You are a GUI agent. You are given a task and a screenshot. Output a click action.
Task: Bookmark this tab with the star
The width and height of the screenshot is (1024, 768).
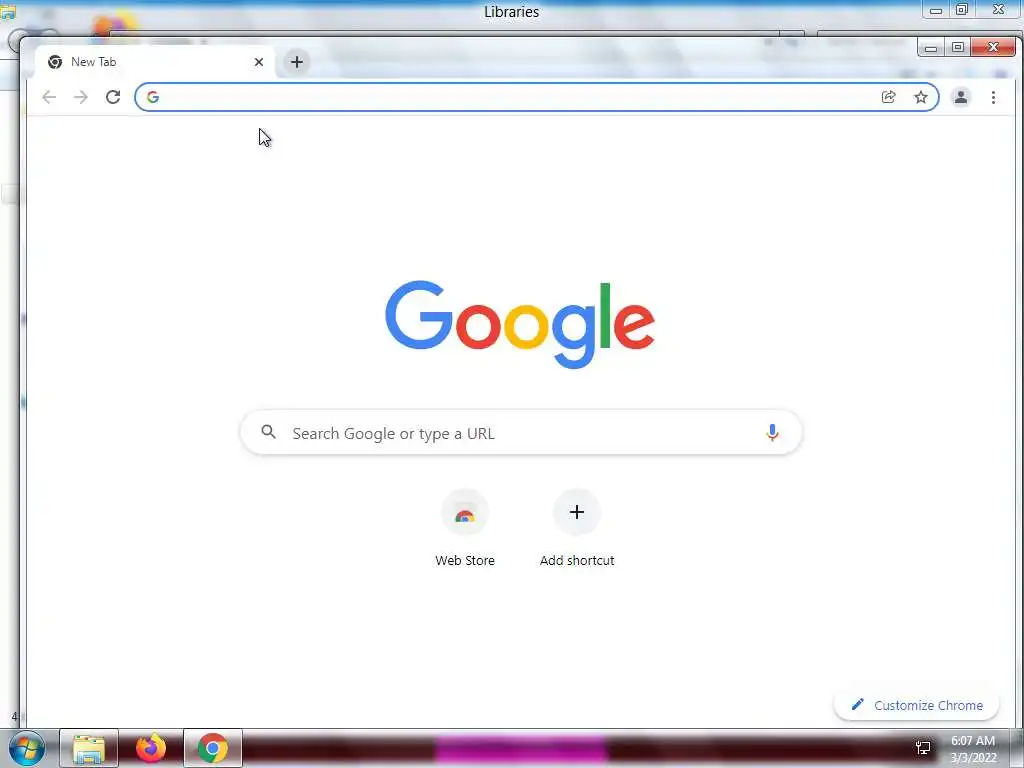pyautogui.click(x=921, y=97)
